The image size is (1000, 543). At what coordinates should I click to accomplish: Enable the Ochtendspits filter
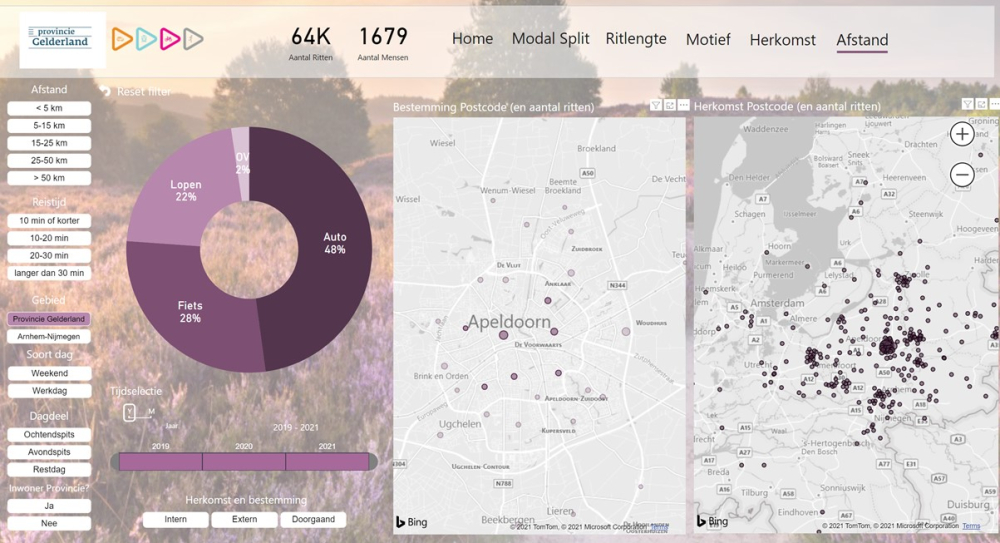point(49,435)
